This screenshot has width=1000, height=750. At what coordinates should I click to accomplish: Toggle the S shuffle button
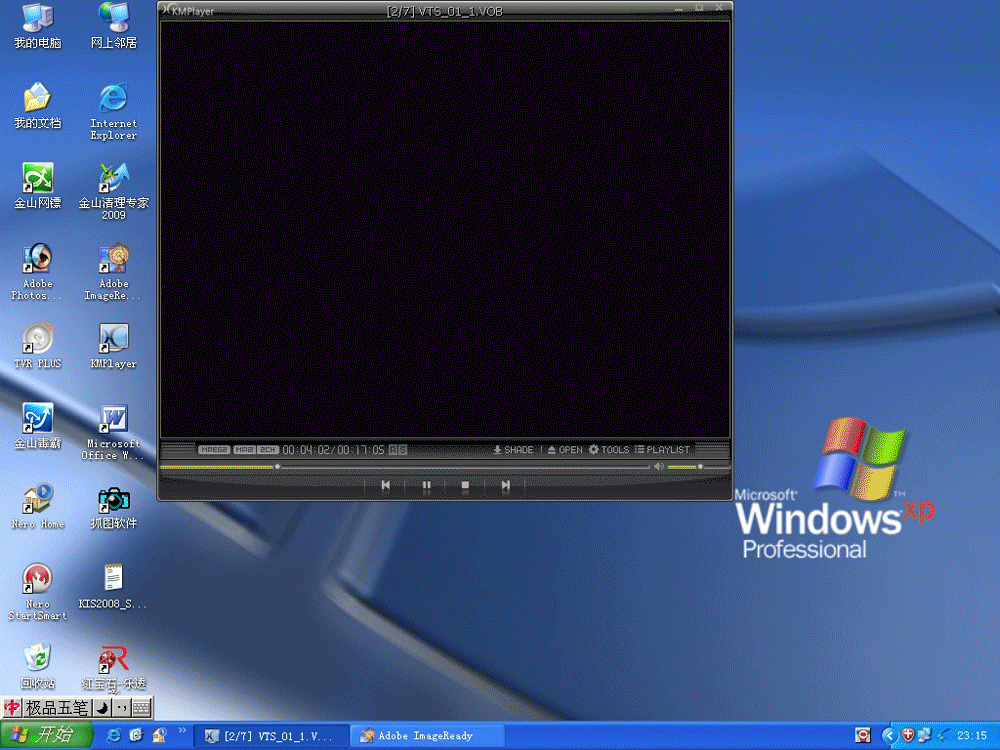(402, 450)
